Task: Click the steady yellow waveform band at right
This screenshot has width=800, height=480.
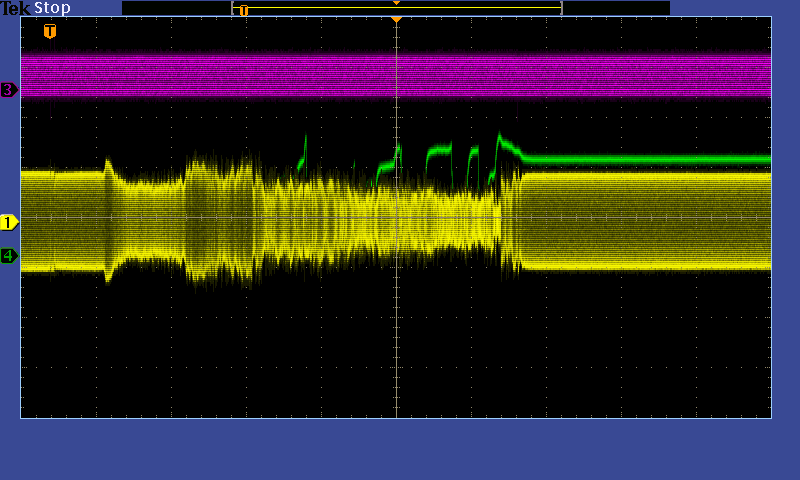Action: point(650,220)
